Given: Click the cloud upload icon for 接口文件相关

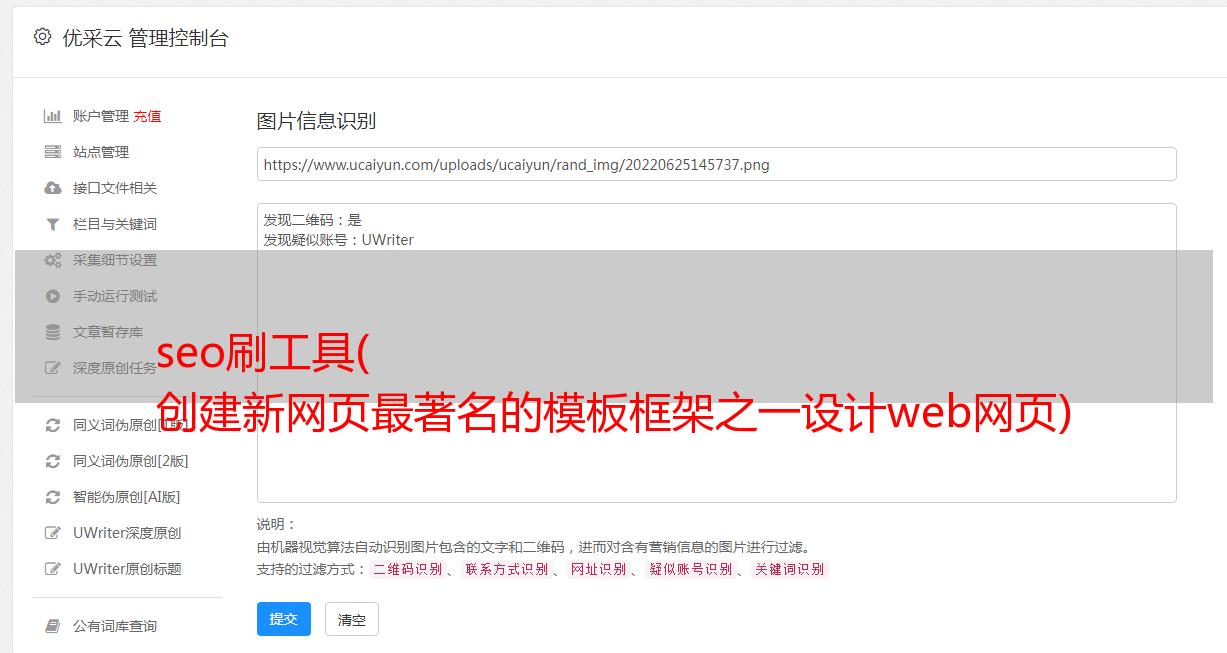Looking at the screenshot, I should click(53, 188).
